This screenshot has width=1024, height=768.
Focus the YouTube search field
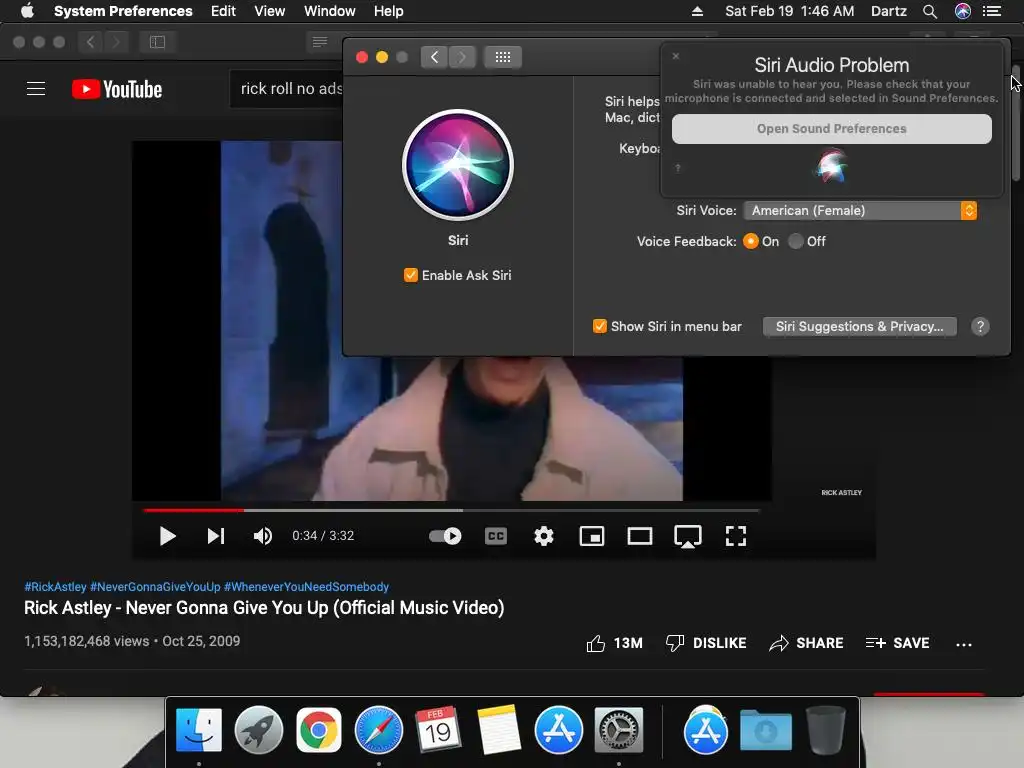tap(287, 89)
